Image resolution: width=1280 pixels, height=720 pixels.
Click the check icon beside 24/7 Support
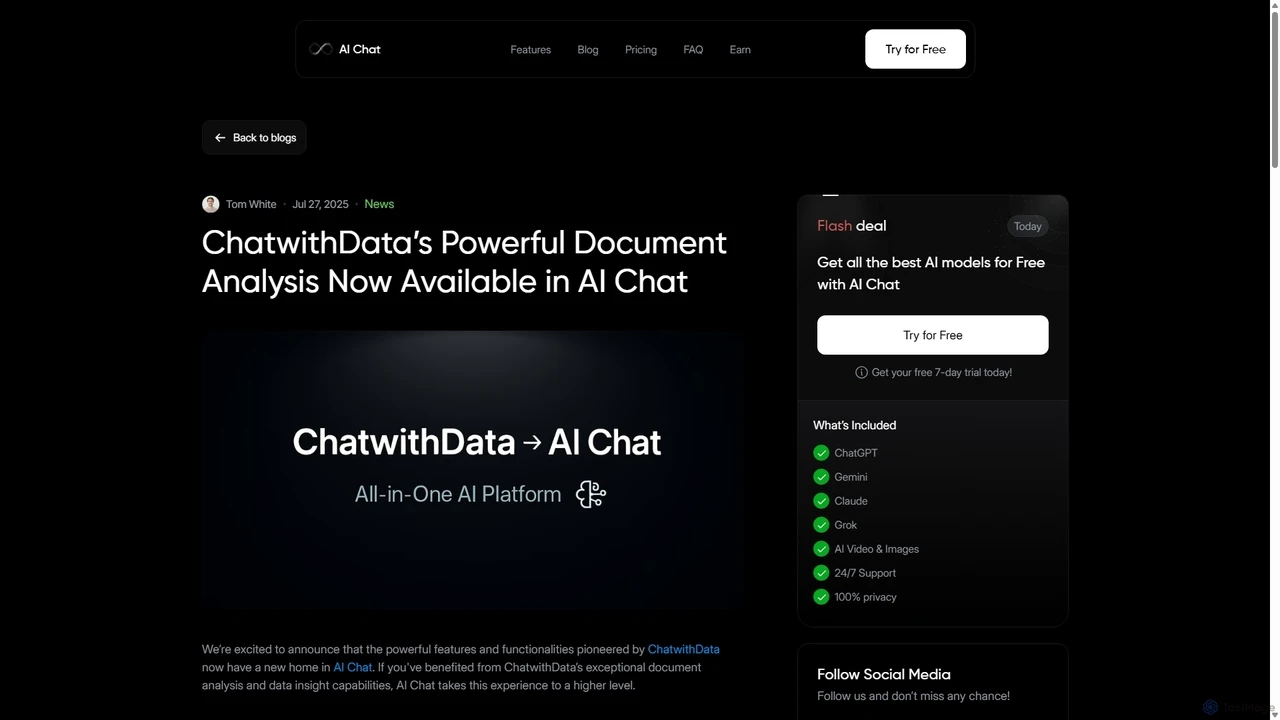821,573
